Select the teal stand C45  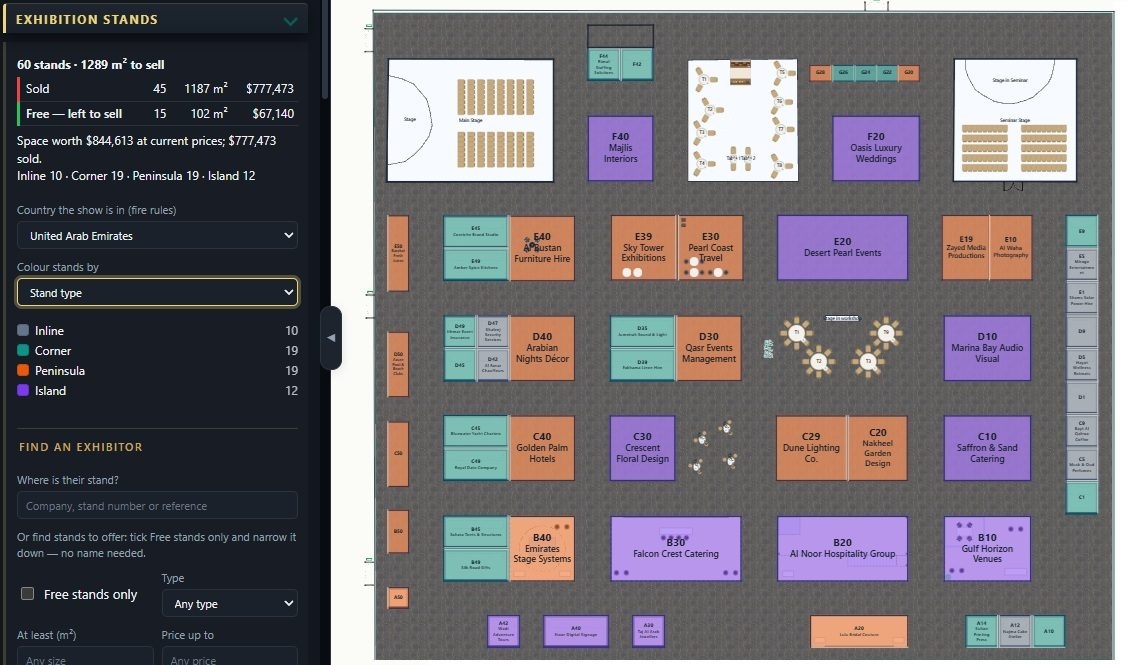click(x=476, y=431)
